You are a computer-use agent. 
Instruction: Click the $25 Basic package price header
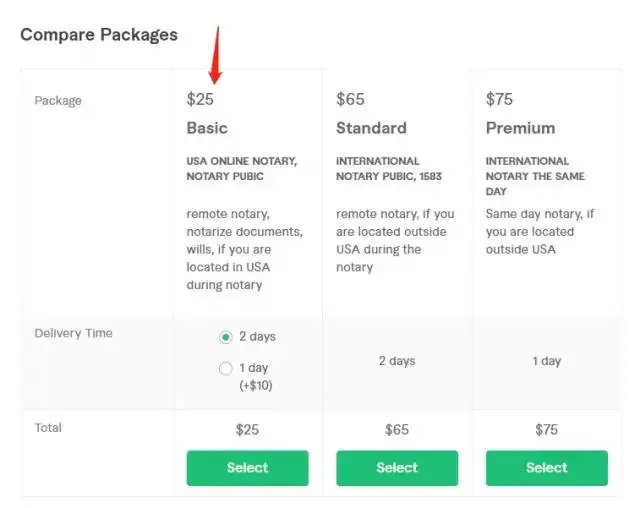(x=200, y=99)
